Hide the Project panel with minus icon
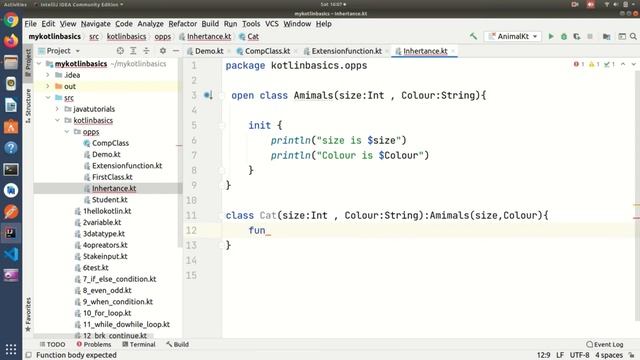Image resolution: width=640 pixels, height=360 pixels. [176, 51]
